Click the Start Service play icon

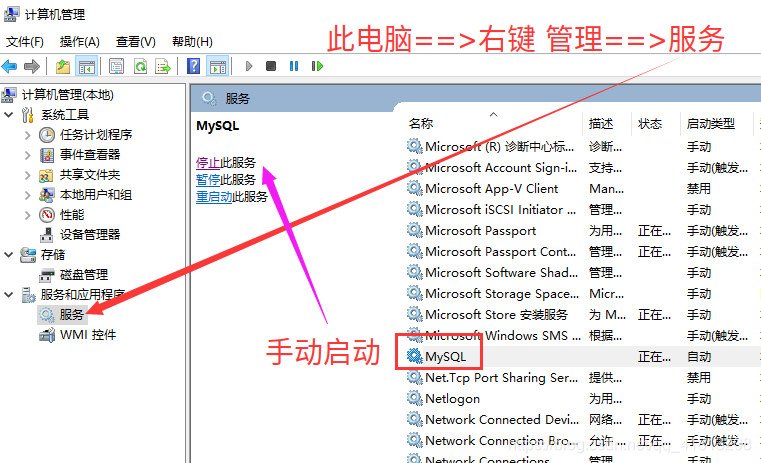click(x=248, y=66)
